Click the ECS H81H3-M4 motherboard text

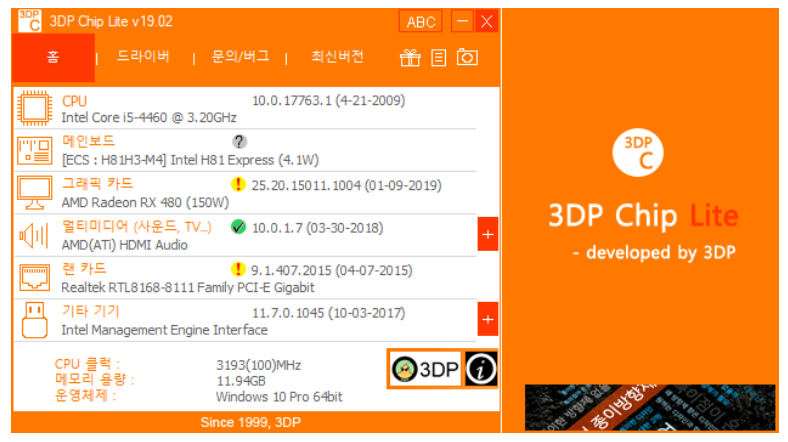[x=190, y=160]
